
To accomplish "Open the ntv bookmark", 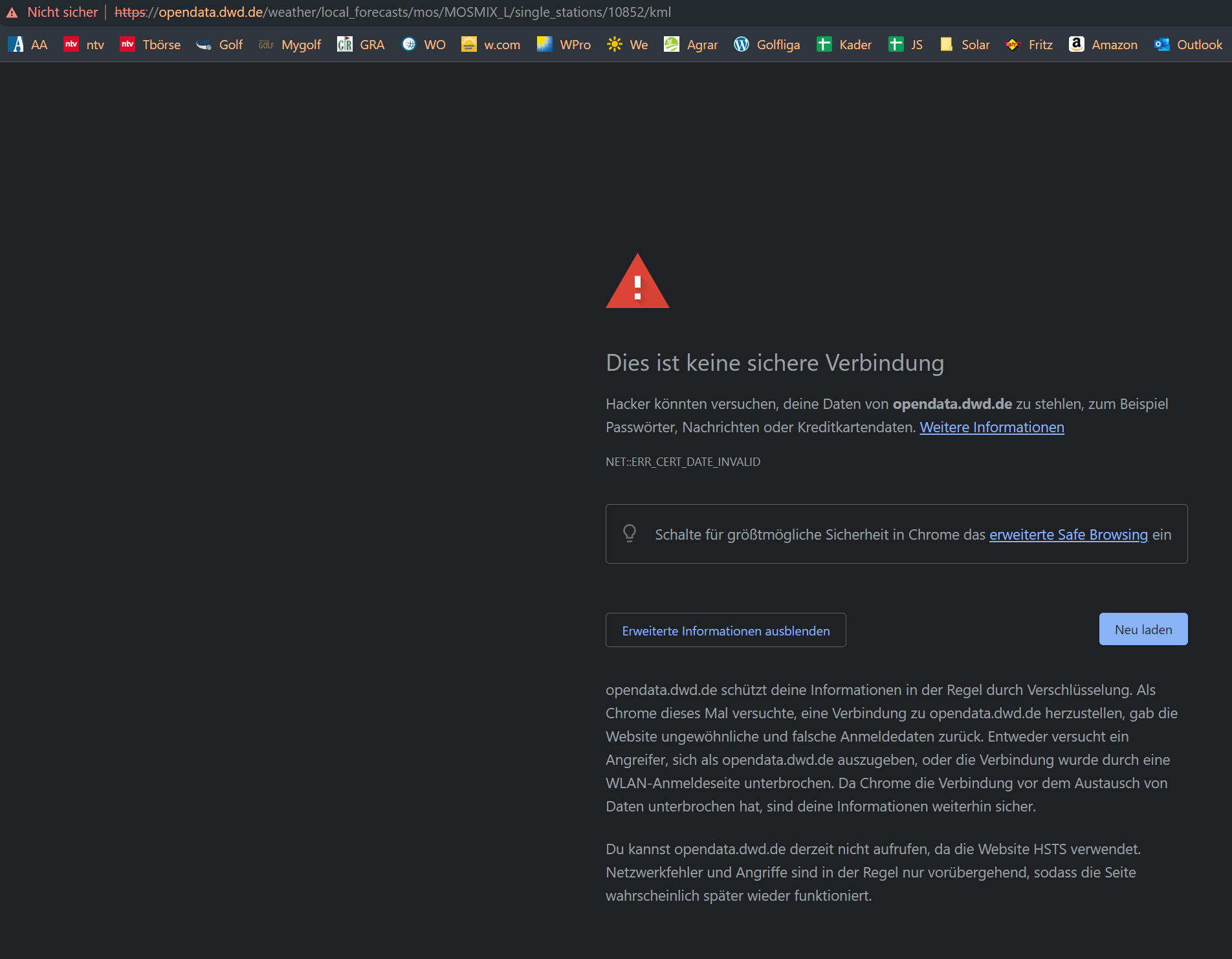I will (x=84, y=45).
